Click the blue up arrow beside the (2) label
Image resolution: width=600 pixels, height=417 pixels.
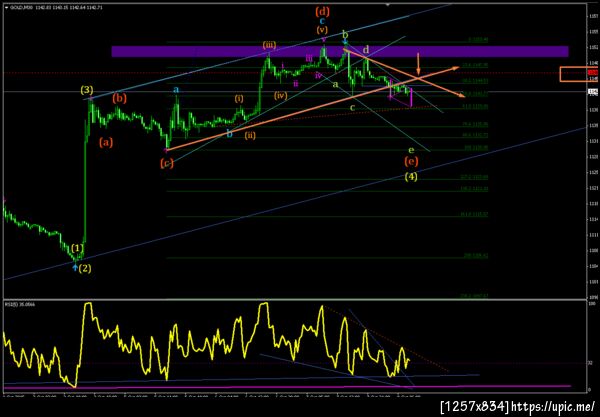75,267
